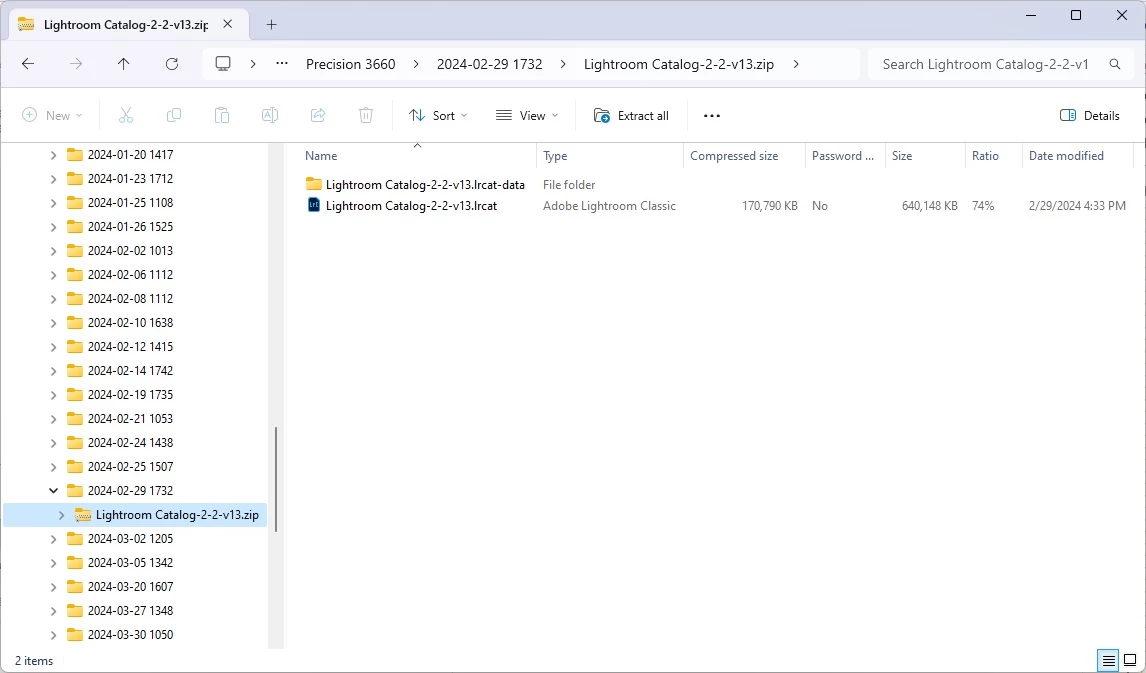Image resolution: width=1146 pixels, height=673 pixels.
Task: Select the 2024-03-20 1607 tree folder
Action: tap(130, 586)
